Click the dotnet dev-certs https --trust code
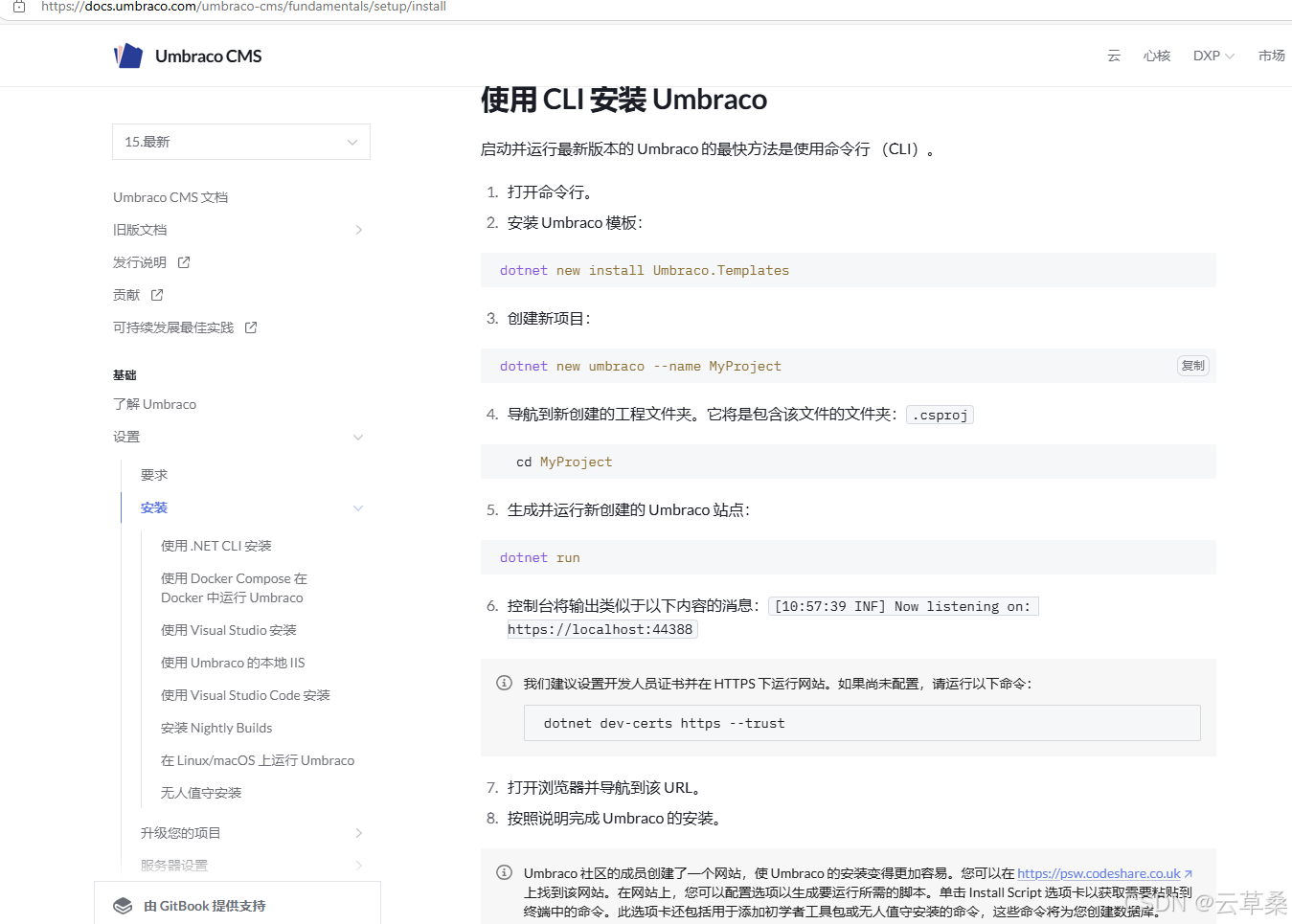The image size is (1292, 924). click(665, 724)
